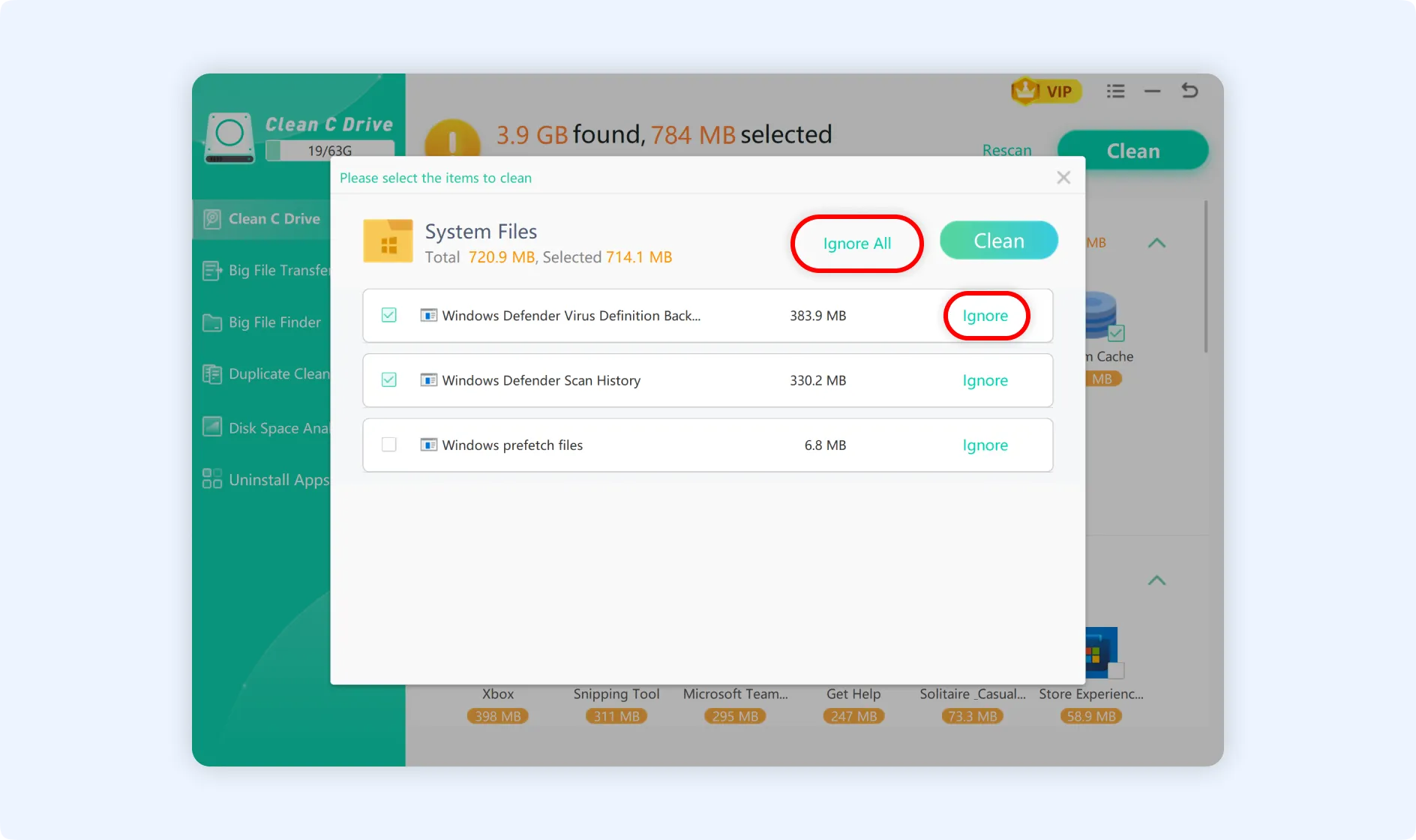Collapse the lower apps section chevron

(1156, 580)
